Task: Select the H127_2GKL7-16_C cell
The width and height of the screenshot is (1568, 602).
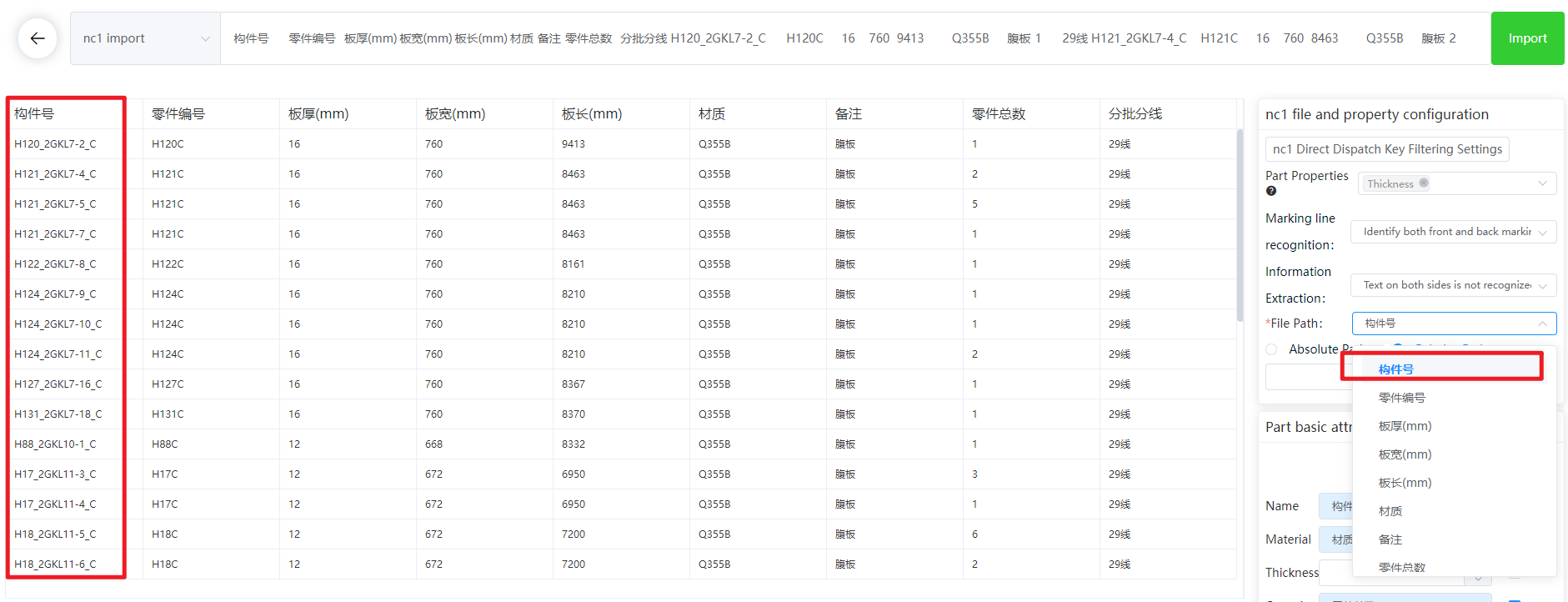Action: click(x=74, y=384)
